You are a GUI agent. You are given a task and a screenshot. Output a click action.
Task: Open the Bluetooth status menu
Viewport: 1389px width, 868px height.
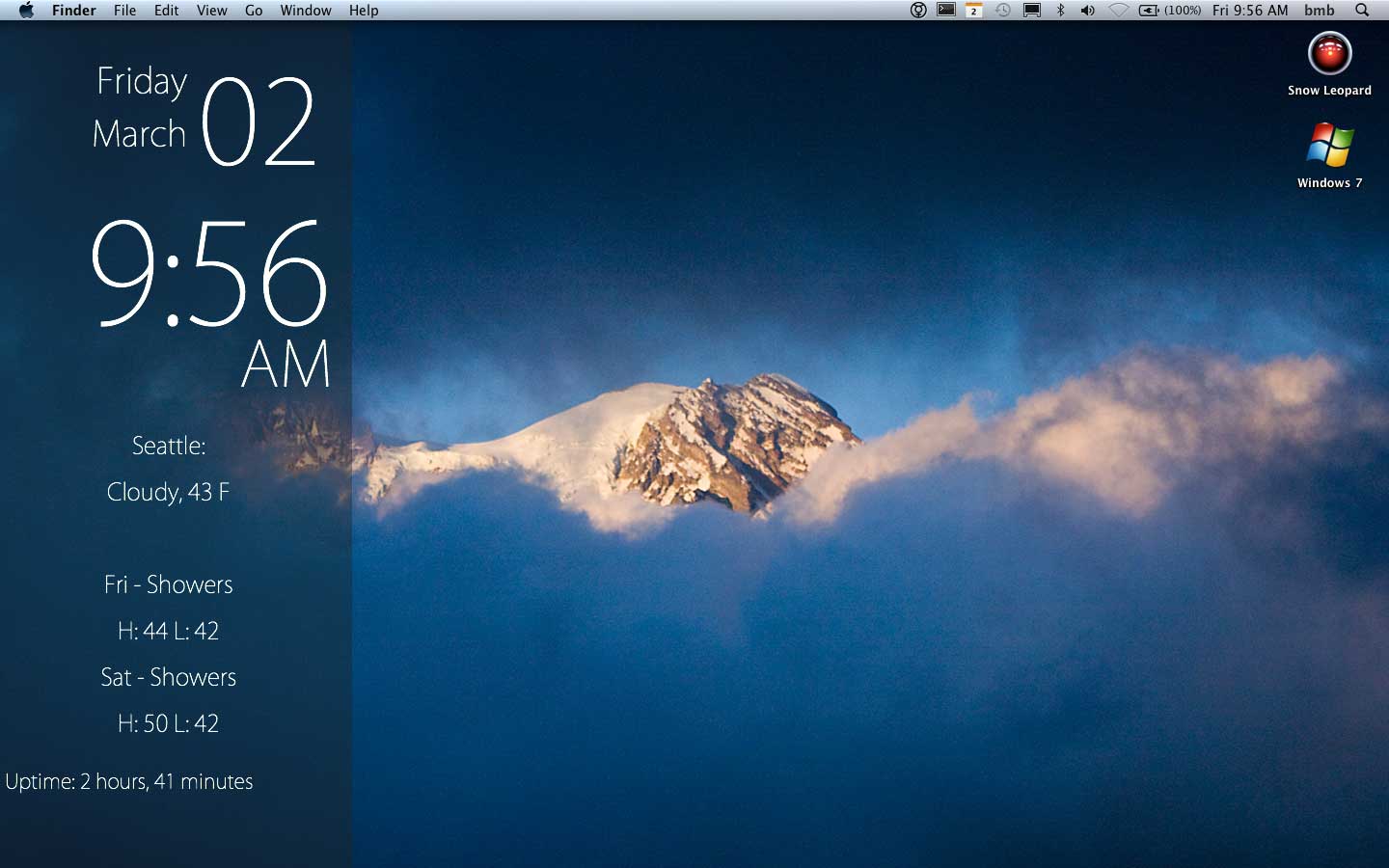(x=1060, y=10)
